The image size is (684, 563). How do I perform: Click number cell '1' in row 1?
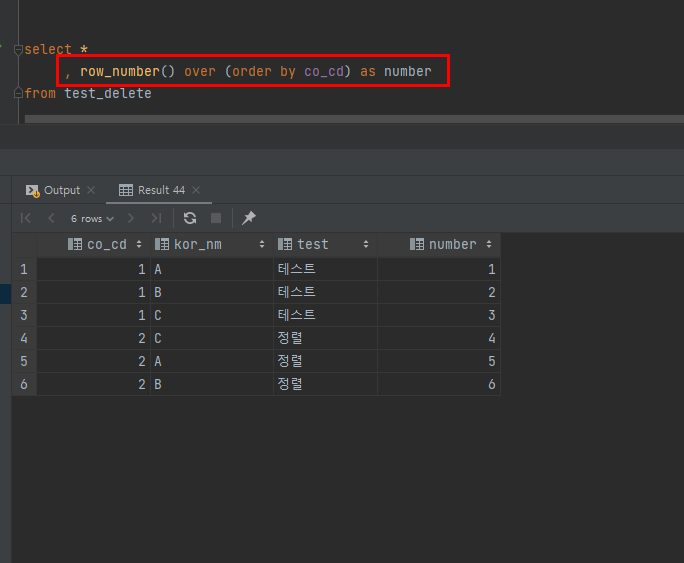(439, 269)
